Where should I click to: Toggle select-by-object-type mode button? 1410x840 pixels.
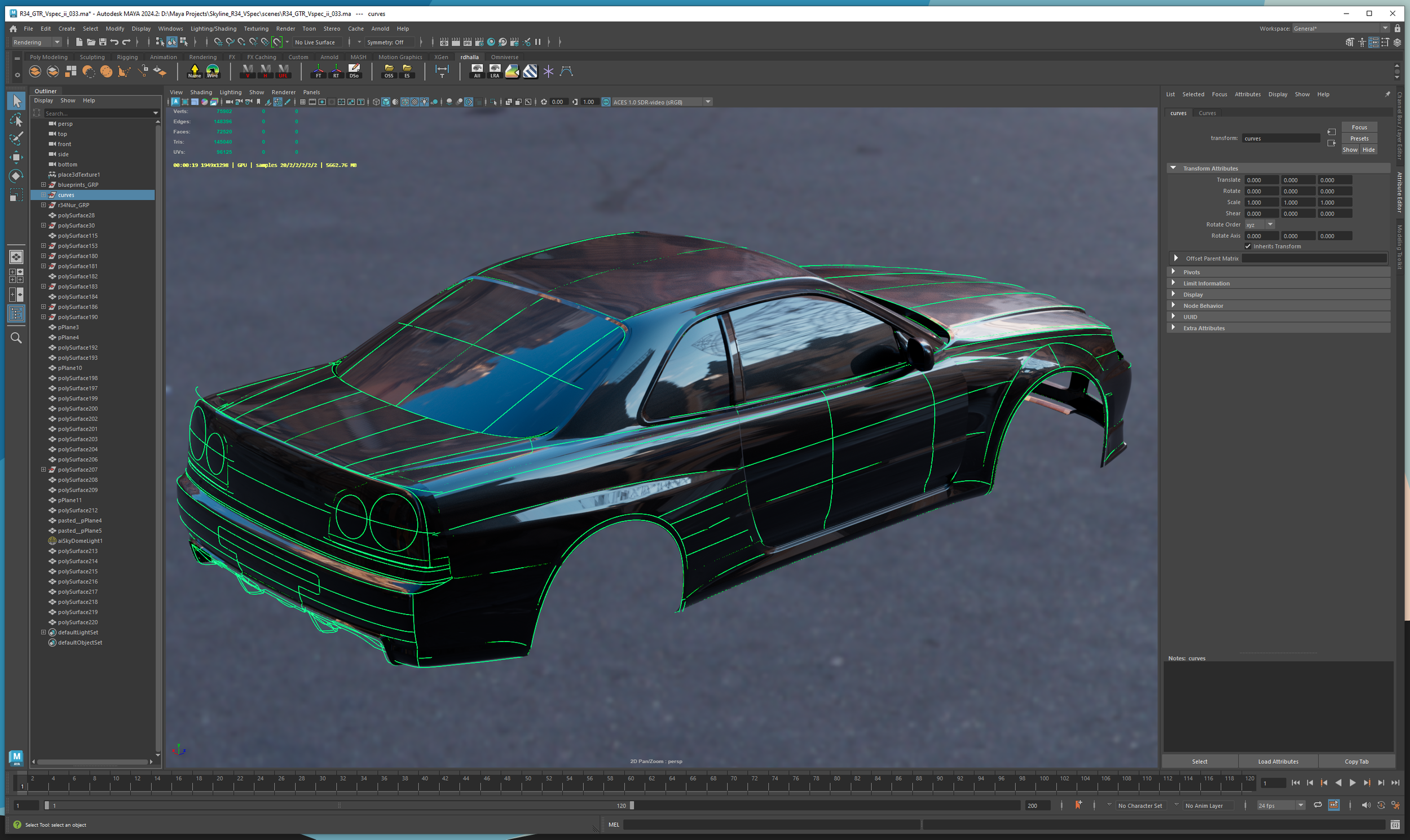171,42
